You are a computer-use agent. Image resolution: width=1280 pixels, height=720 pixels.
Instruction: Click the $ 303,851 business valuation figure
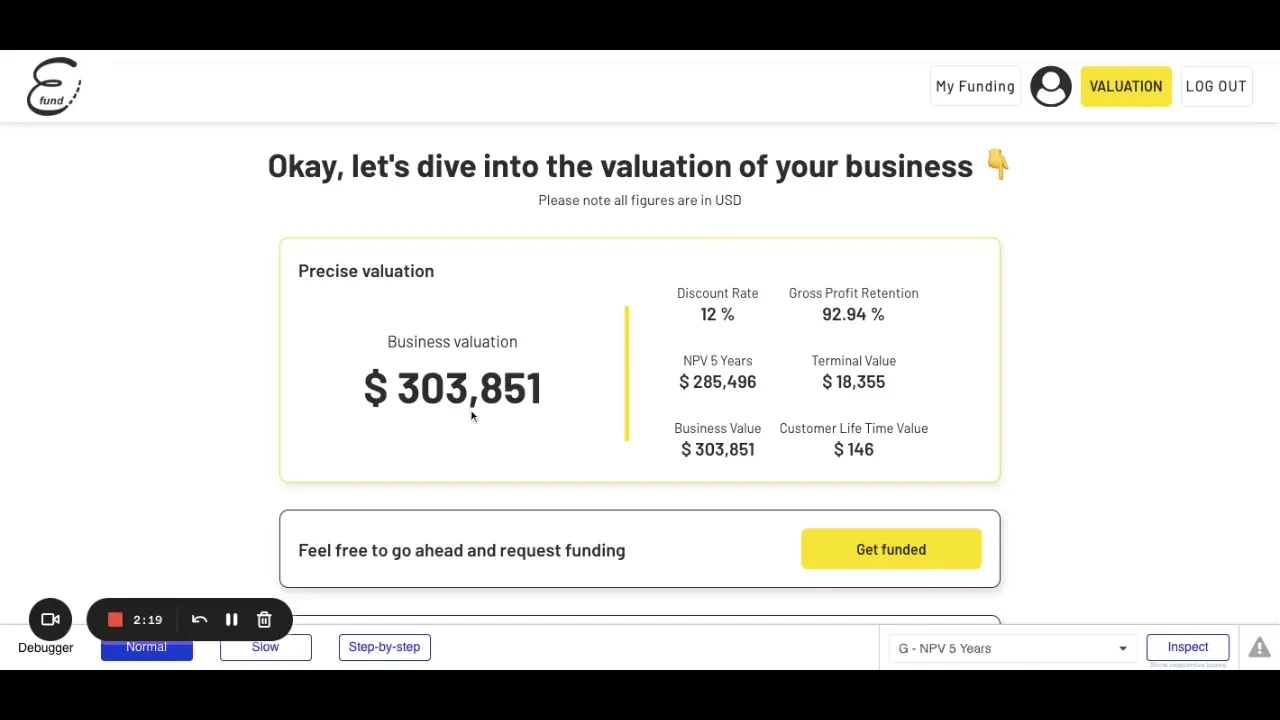tap(452, 388)
